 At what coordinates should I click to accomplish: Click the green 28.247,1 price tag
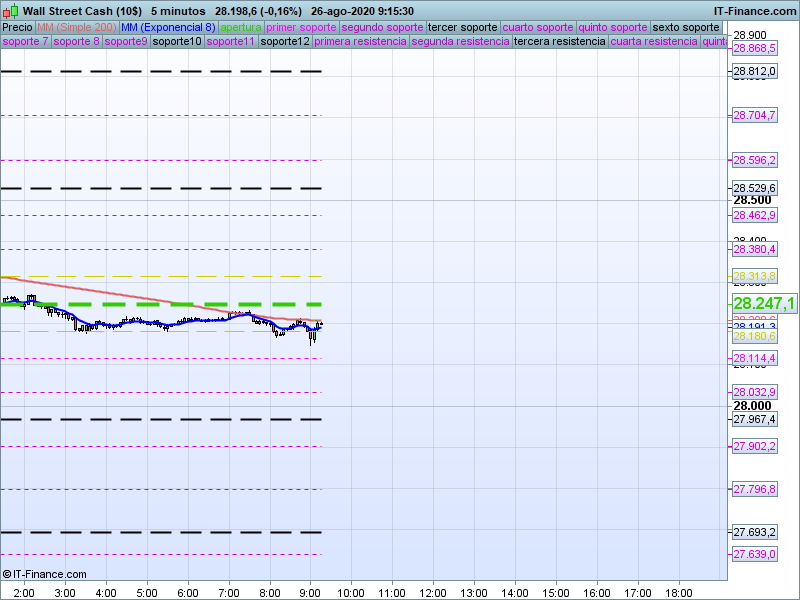click(x=764, y=303)
